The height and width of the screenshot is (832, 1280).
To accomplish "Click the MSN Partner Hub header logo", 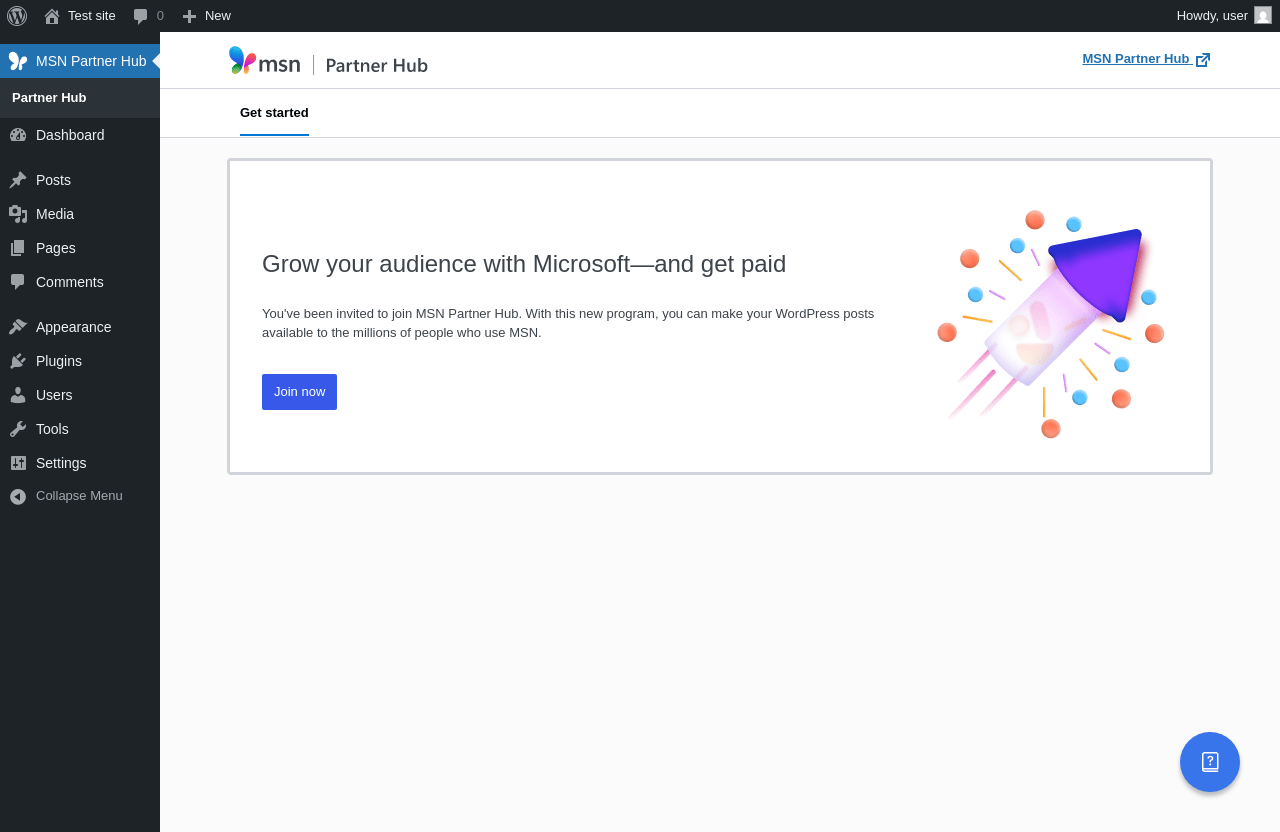I will [328, 63].
